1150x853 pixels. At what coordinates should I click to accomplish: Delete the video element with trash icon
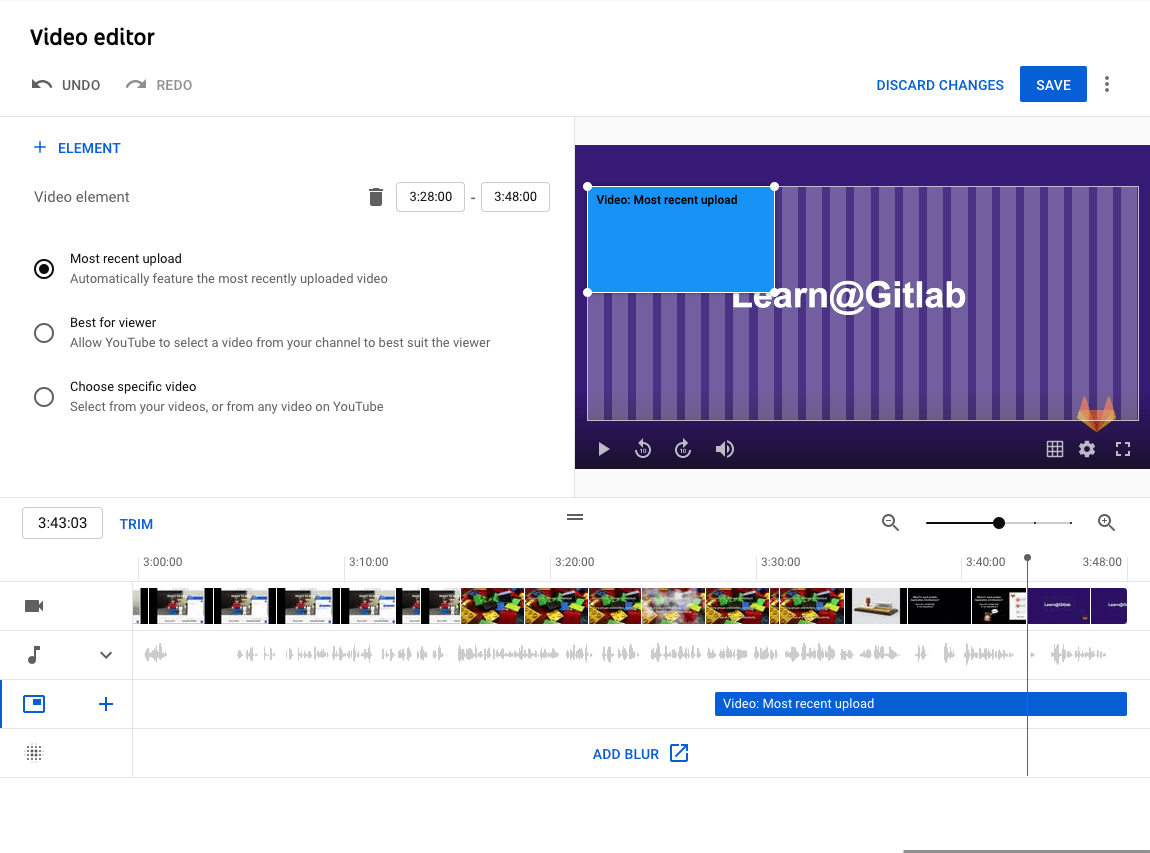tap(375, 197)
